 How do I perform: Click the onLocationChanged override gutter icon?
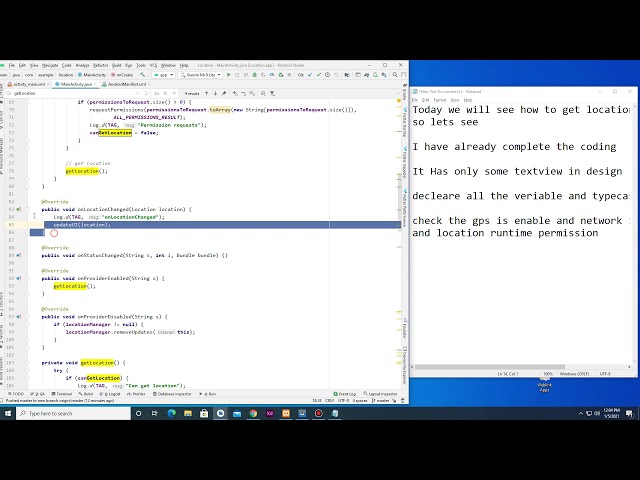pos(19,209)
